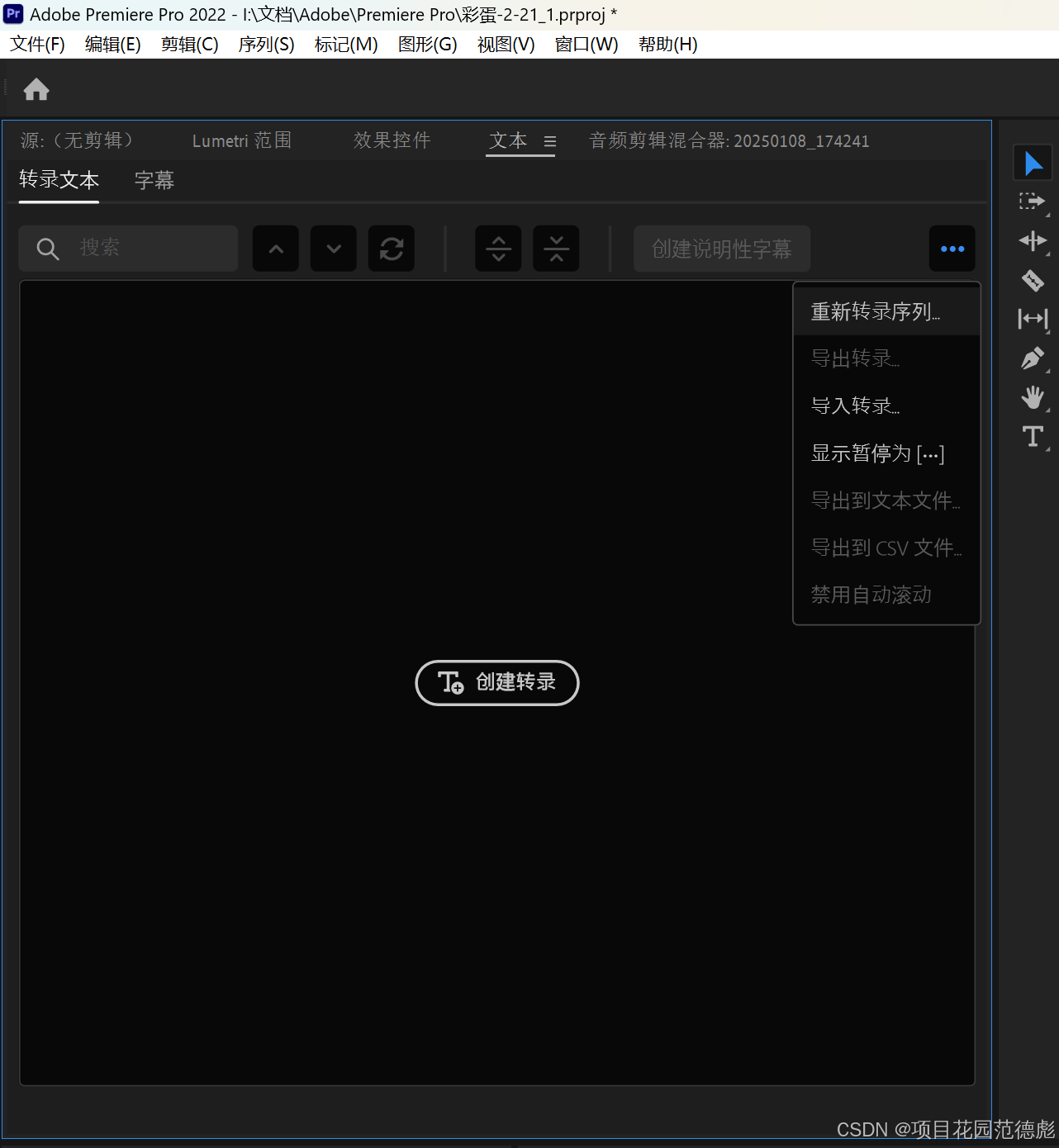This screenshot has width=1059, height=1148.
Task: Open the 视图(V) menu
Action: point(506,45)
